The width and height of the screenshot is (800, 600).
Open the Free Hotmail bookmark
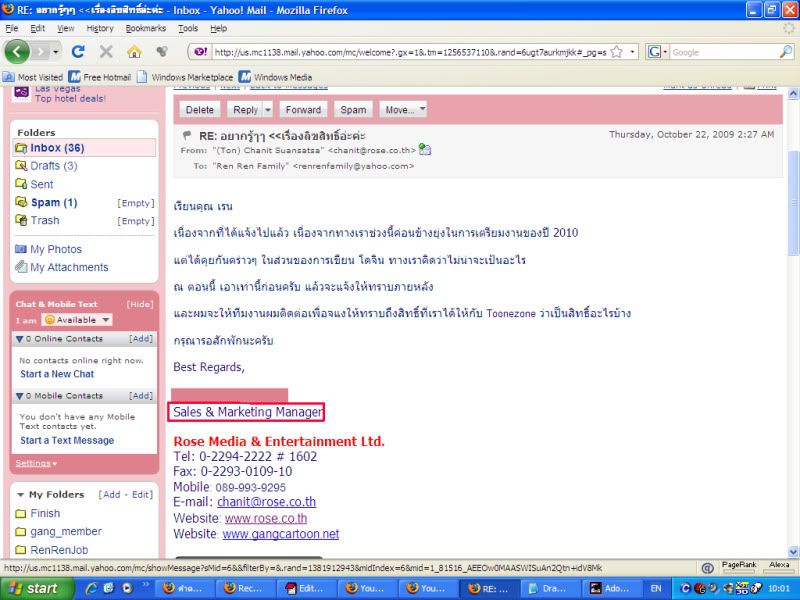pos(99,77)
